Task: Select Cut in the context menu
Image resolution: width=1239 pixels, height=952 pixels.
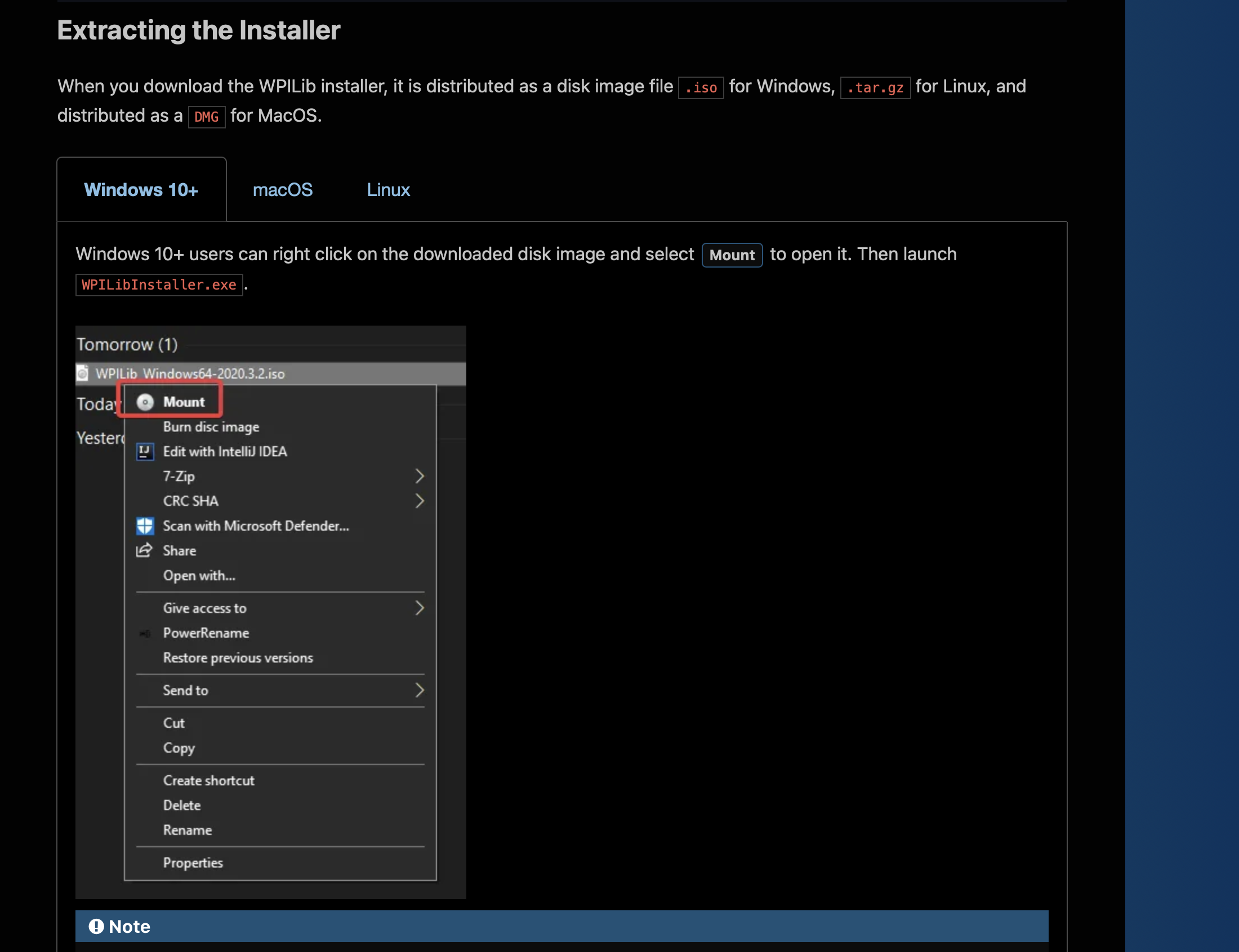Action: (x=174, y=723)
